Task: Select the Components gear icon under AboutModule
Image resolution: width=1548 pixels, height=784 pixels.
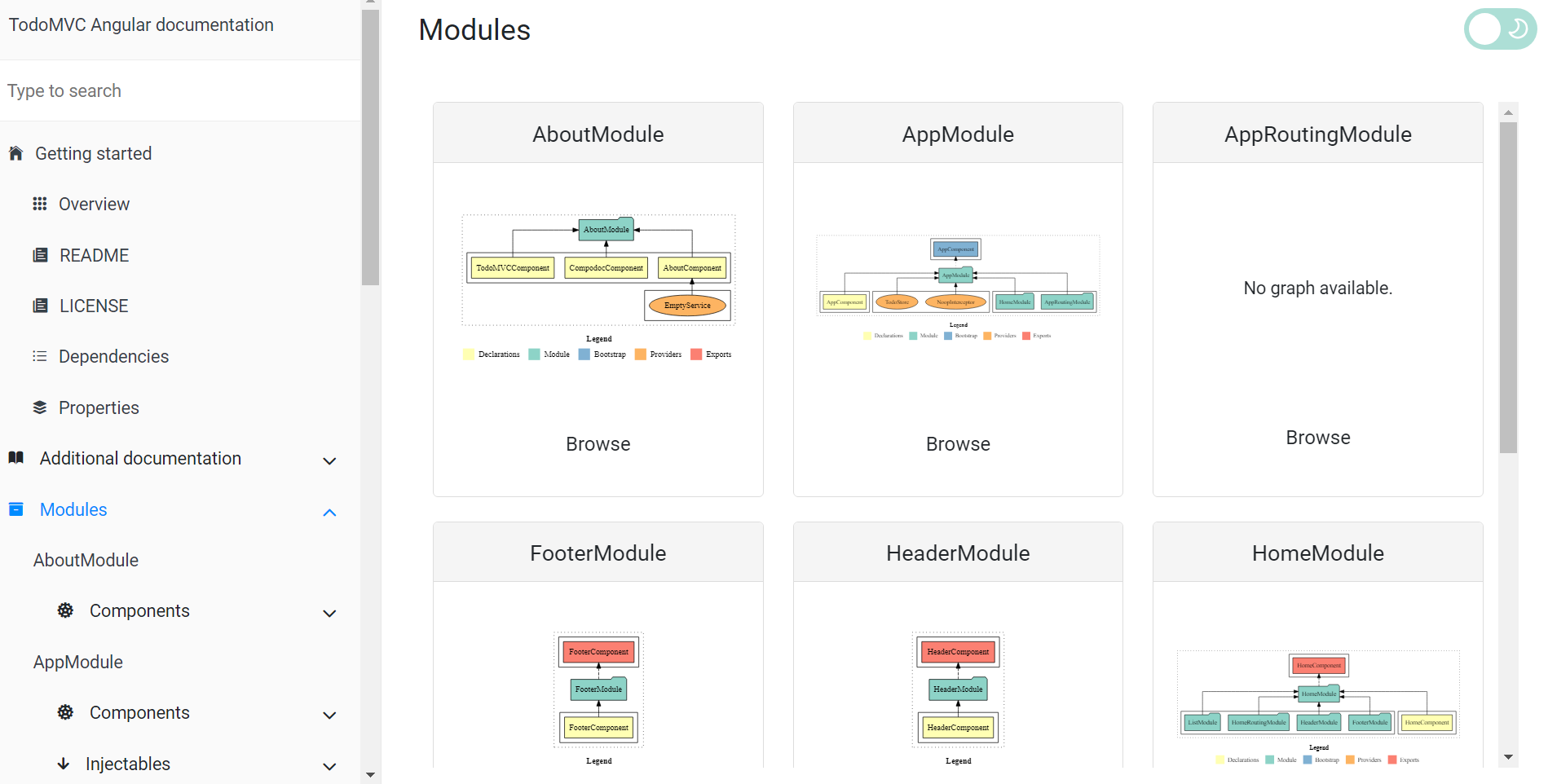Action: point(64,610)
